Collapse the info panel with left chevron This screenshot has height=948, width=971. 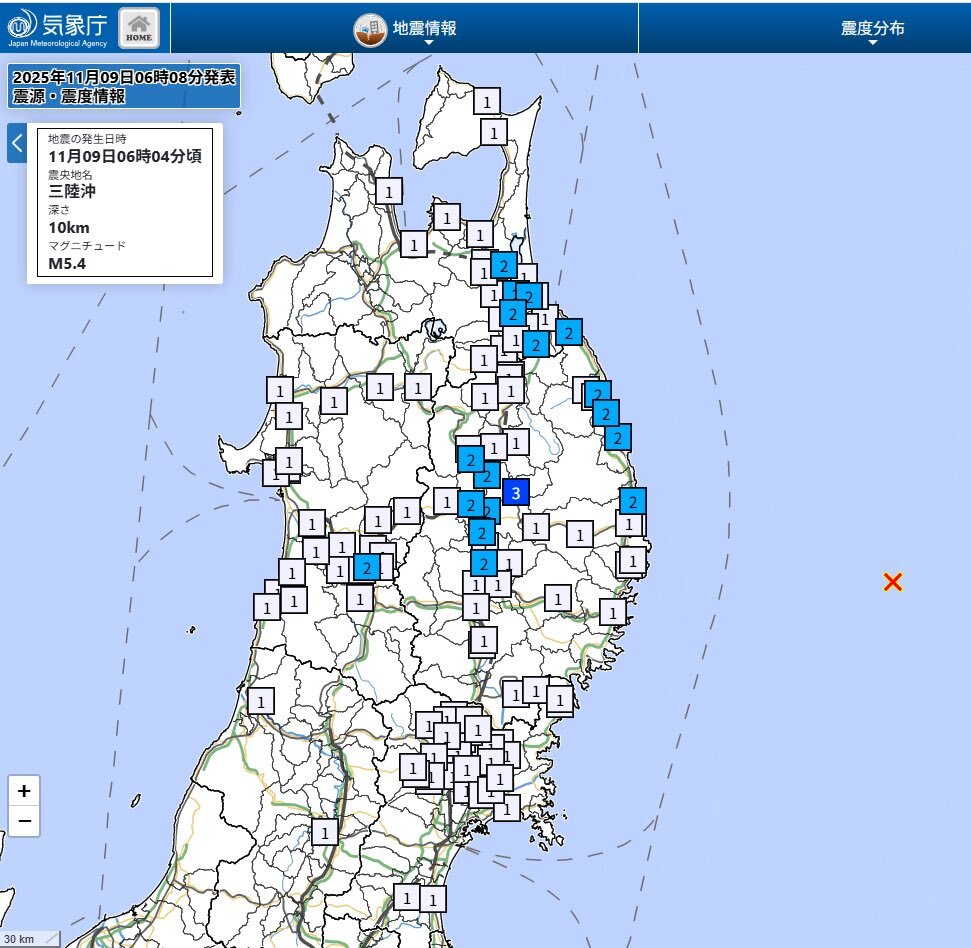pos(16,143)
